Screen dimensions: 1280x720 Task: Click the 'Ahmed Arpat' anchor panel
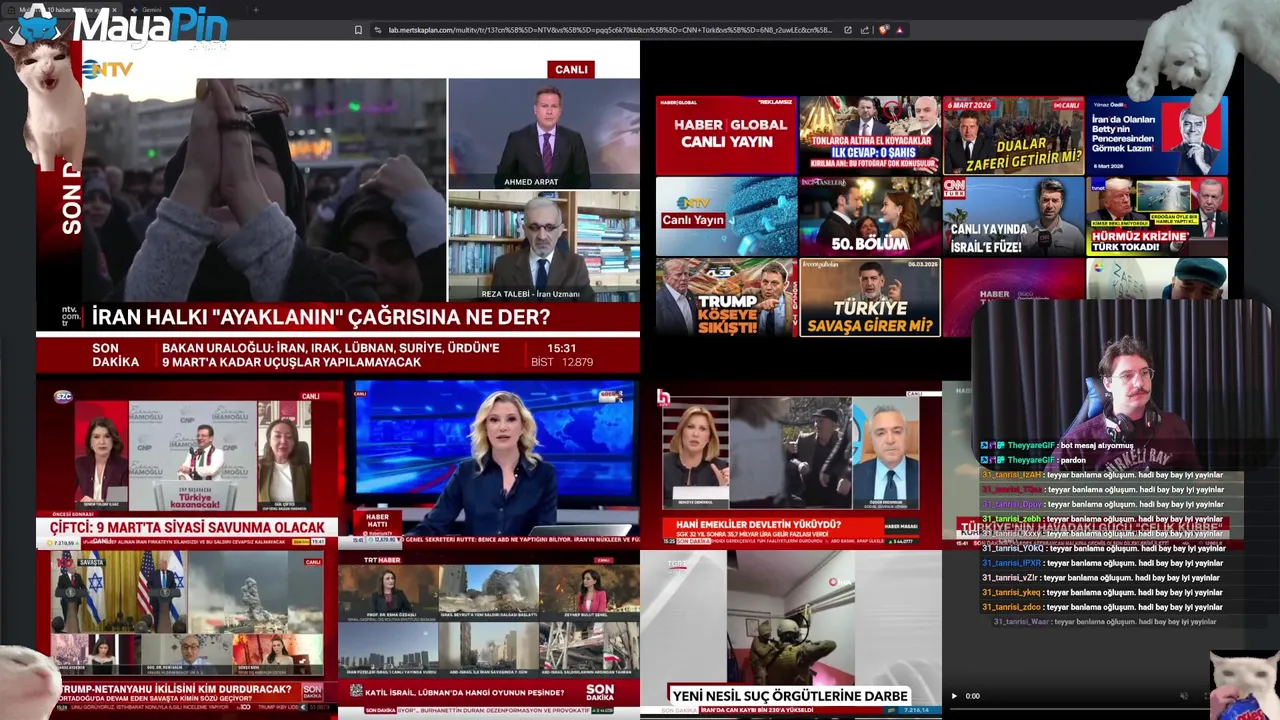click(544, 134)
